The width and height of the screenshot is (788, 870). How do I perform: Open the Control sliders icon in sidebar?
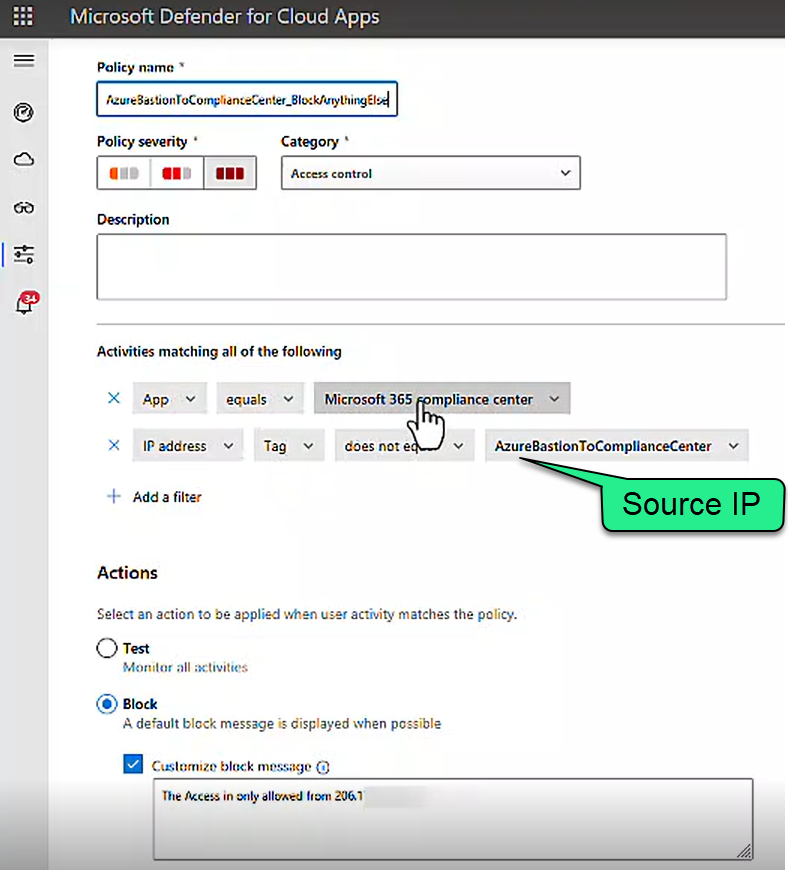tap(24, 254)
